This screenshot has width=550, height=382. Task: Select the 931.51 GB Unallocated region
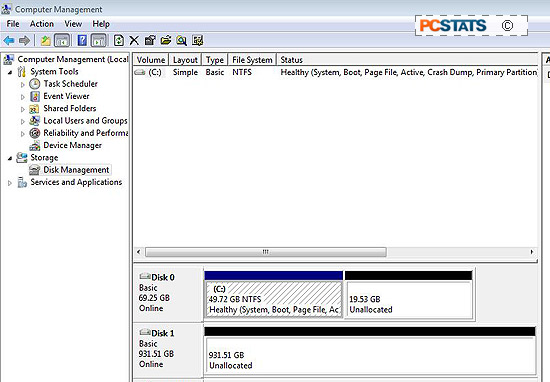tap(370, 350)
